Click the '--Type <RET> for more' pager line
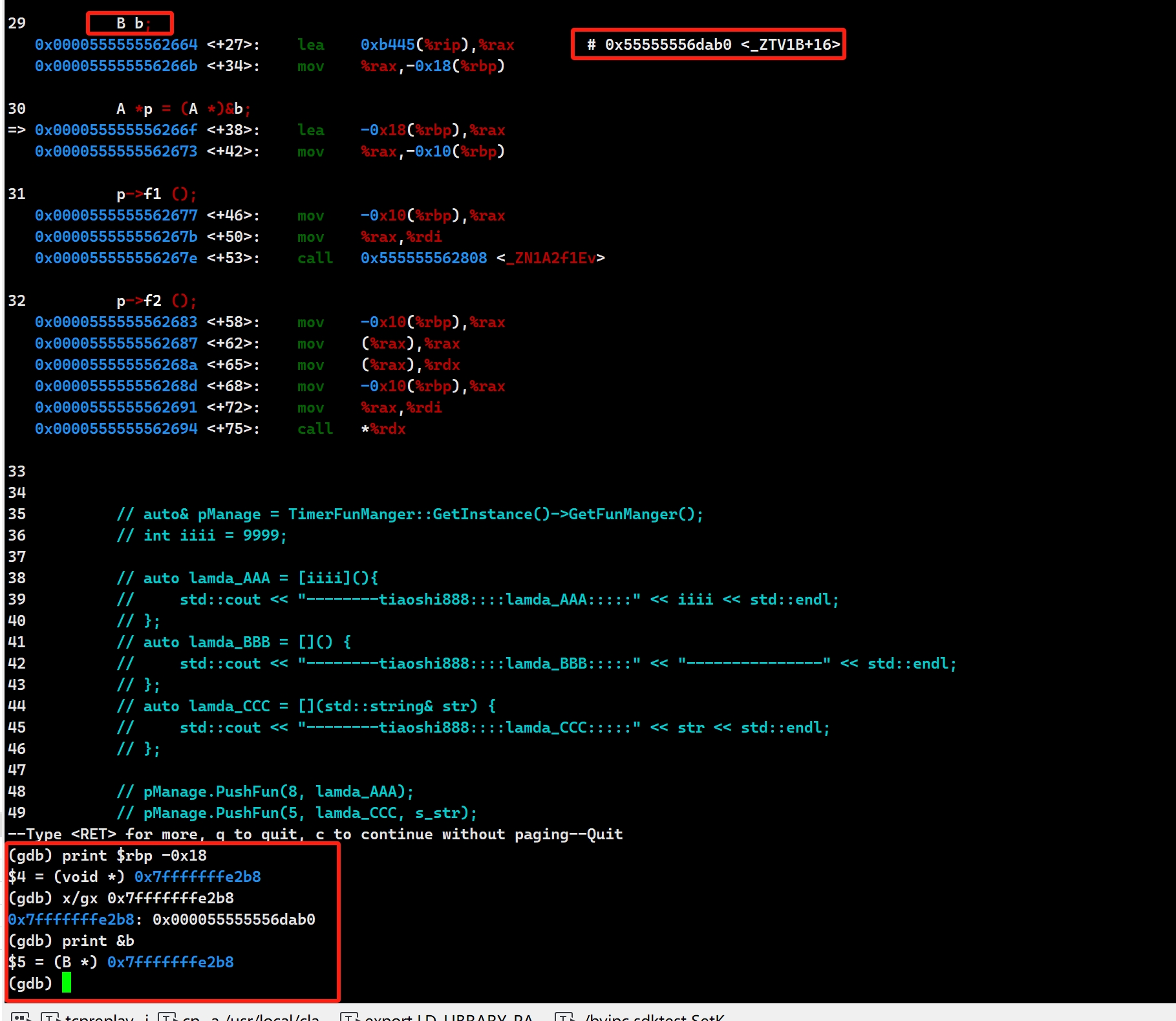1176x1021 pixels. [315, 834]
